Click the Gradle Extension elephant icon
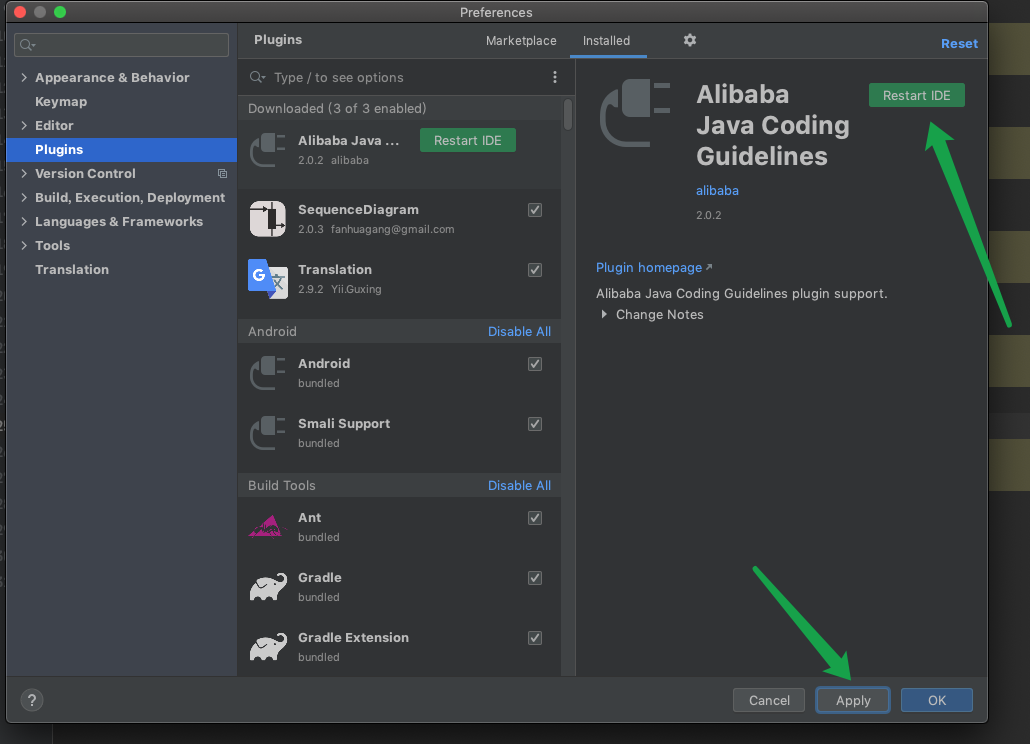This screenshot has width=1030, height=744. coord(268,647)
